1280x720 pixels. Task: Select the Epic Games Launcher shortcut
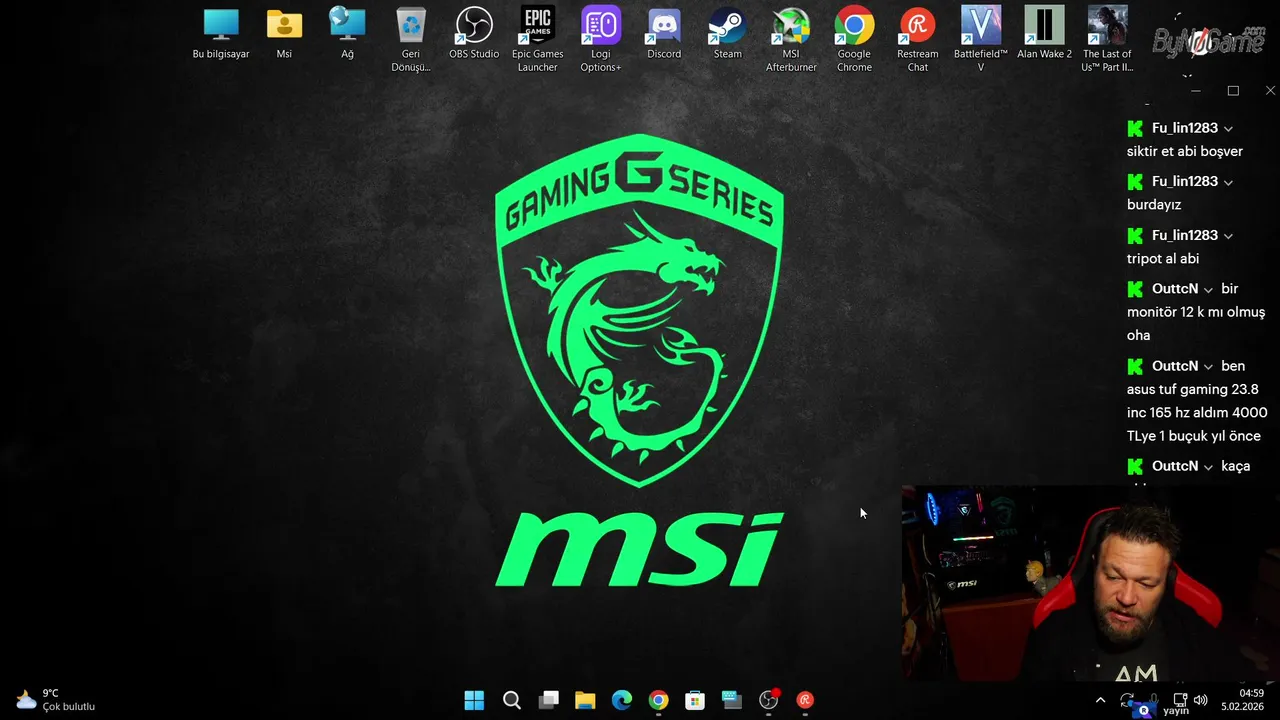(538, 40)
